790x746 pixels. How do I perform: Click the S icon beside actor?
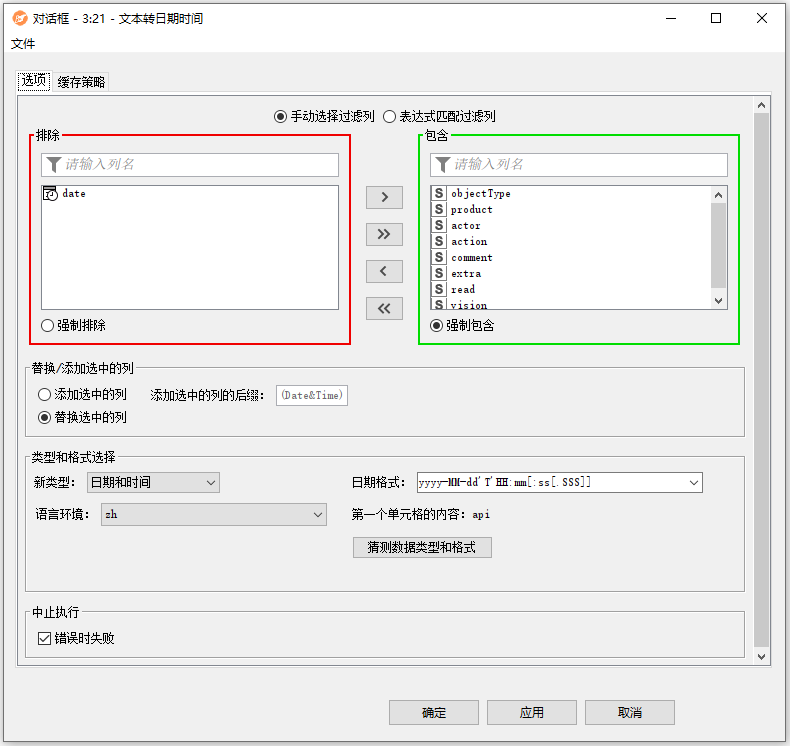439,226
